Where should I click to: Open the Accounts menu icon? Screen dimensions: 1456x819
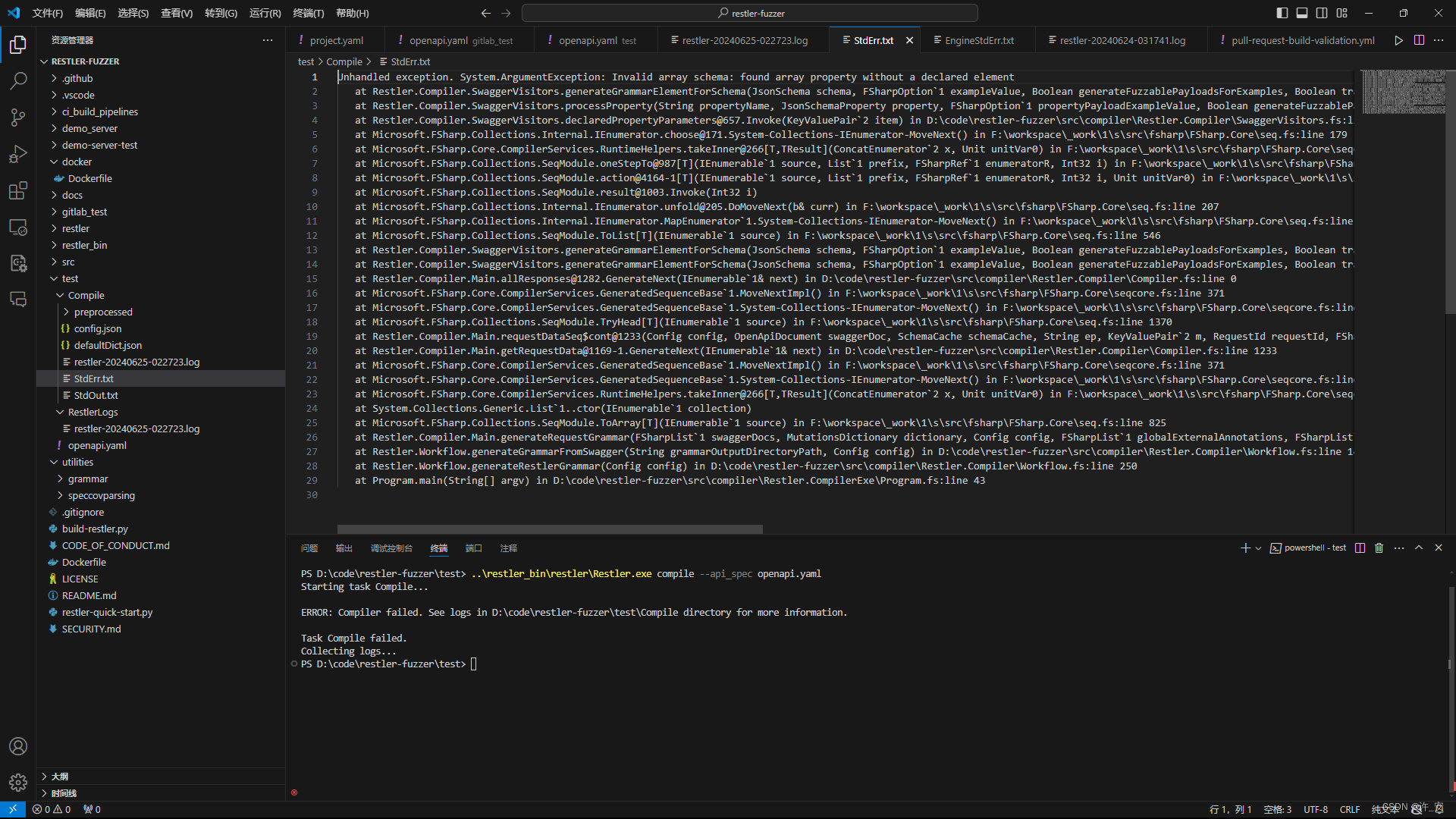[x=18, y=746]
